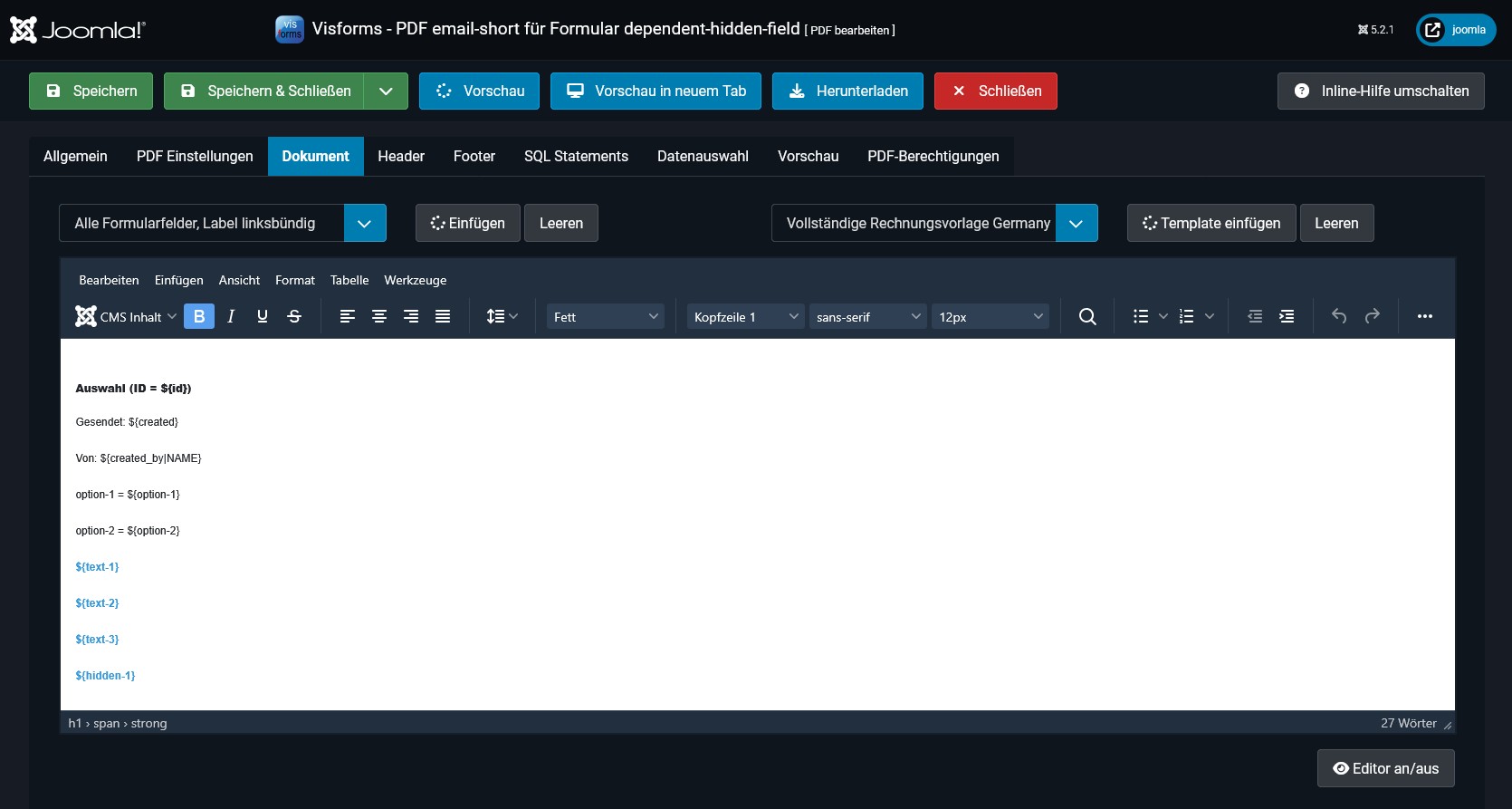The height and width of the screenshot is (809, 1512).
Task: Expand the Speichern & Schließen arrow menu
Action: pos(386,91)
